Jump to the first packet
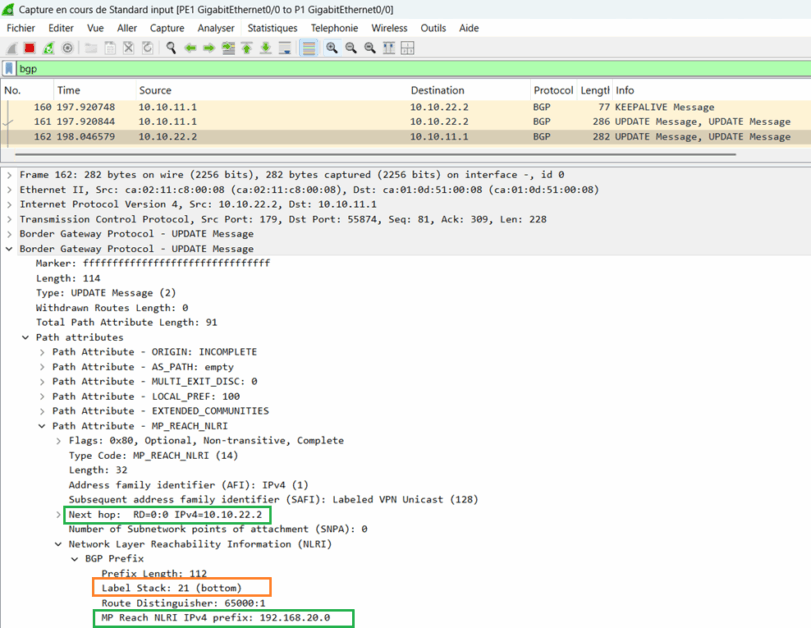 pos(247,48)
